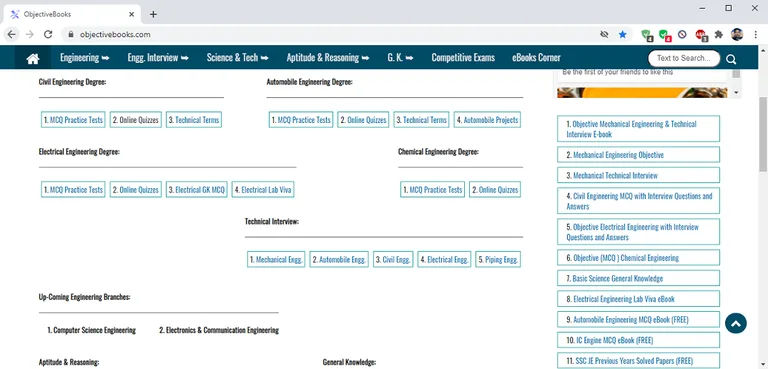Open Civil Engineering MCQ with Interview ebook
Viewport: 768px width, 369px height.
pyautogui.click(x=638, y=201)
